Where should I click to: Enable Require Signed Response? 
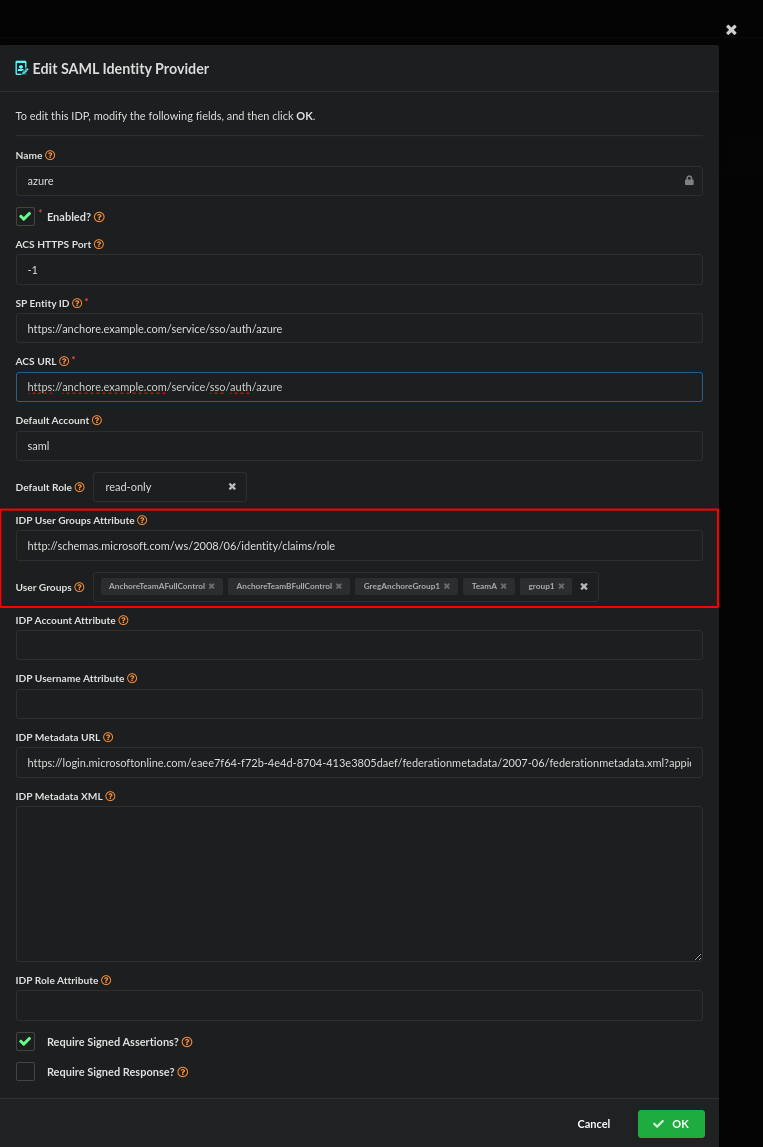(x=25, y=1071)
